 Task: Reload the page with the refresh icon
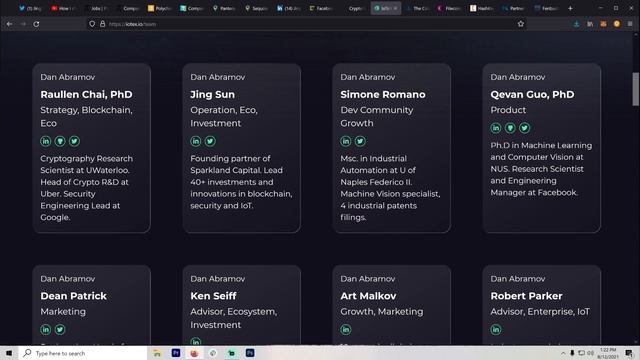pos(36,24)
